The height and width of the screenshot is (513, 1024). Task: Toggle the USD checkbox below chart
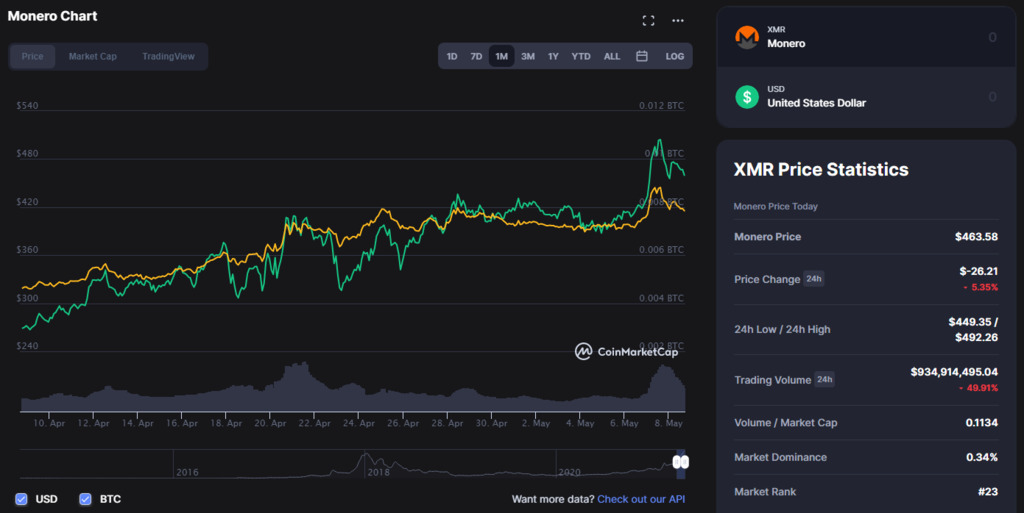tap(22, 499)
